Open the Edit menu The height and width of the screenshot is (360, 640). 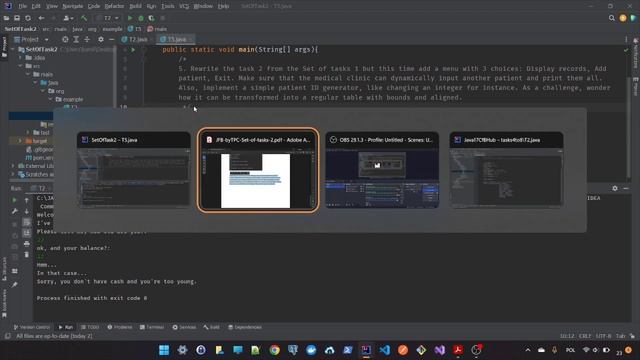pos(36,6)
